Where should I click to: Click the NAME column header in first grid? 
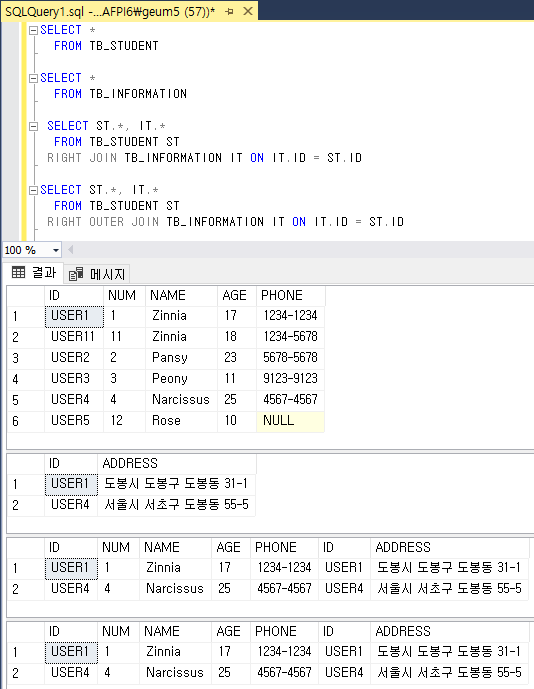tap(181, 295)
